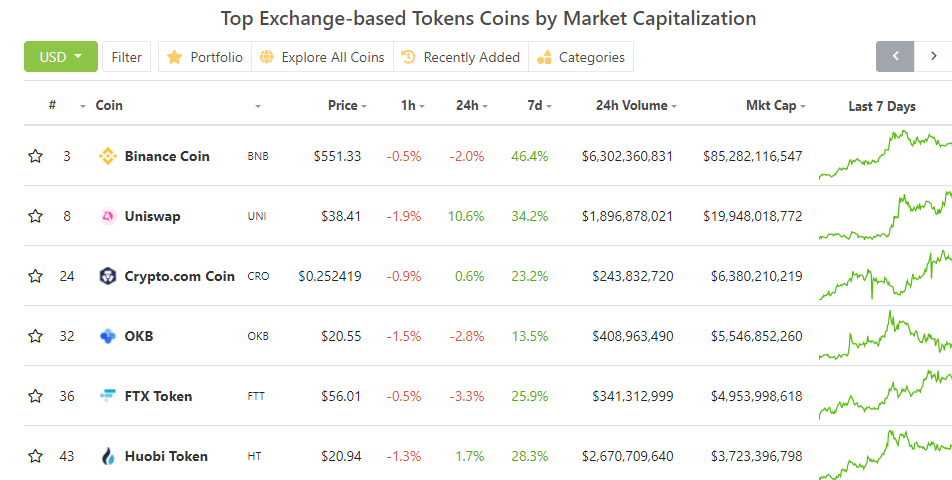Toggle favorite star for Uniswap

pos(36,216)
